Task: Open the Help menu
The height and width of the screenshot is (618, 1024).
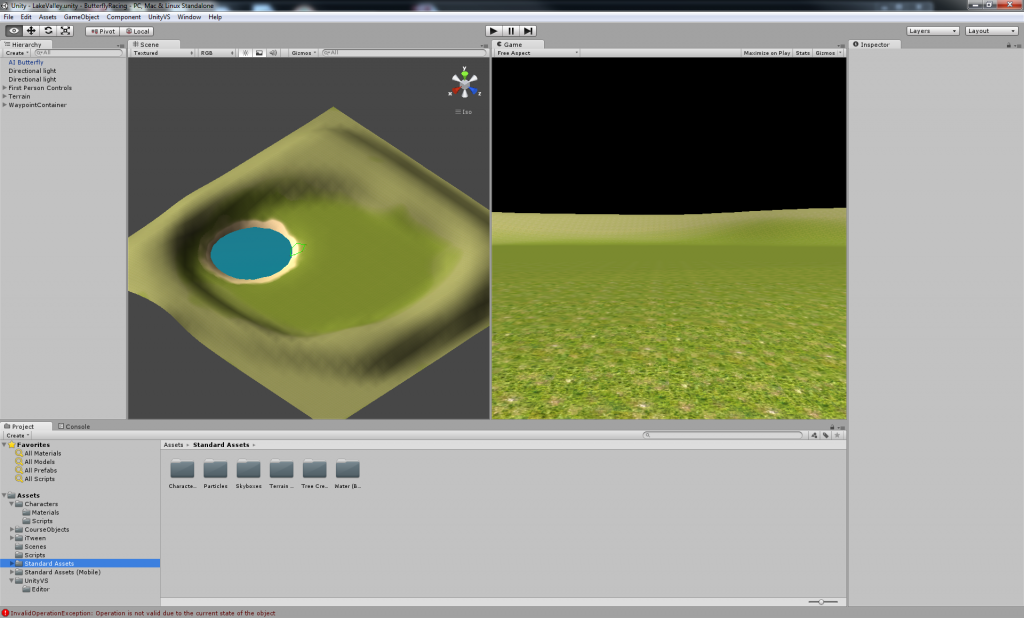Action: click(215, 17)
